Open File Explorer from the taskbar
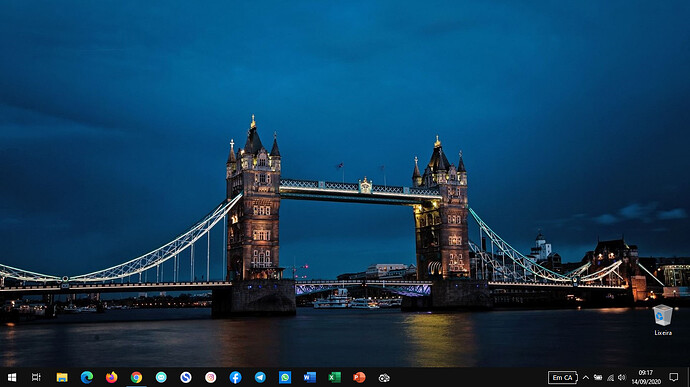 pos(62,377)
